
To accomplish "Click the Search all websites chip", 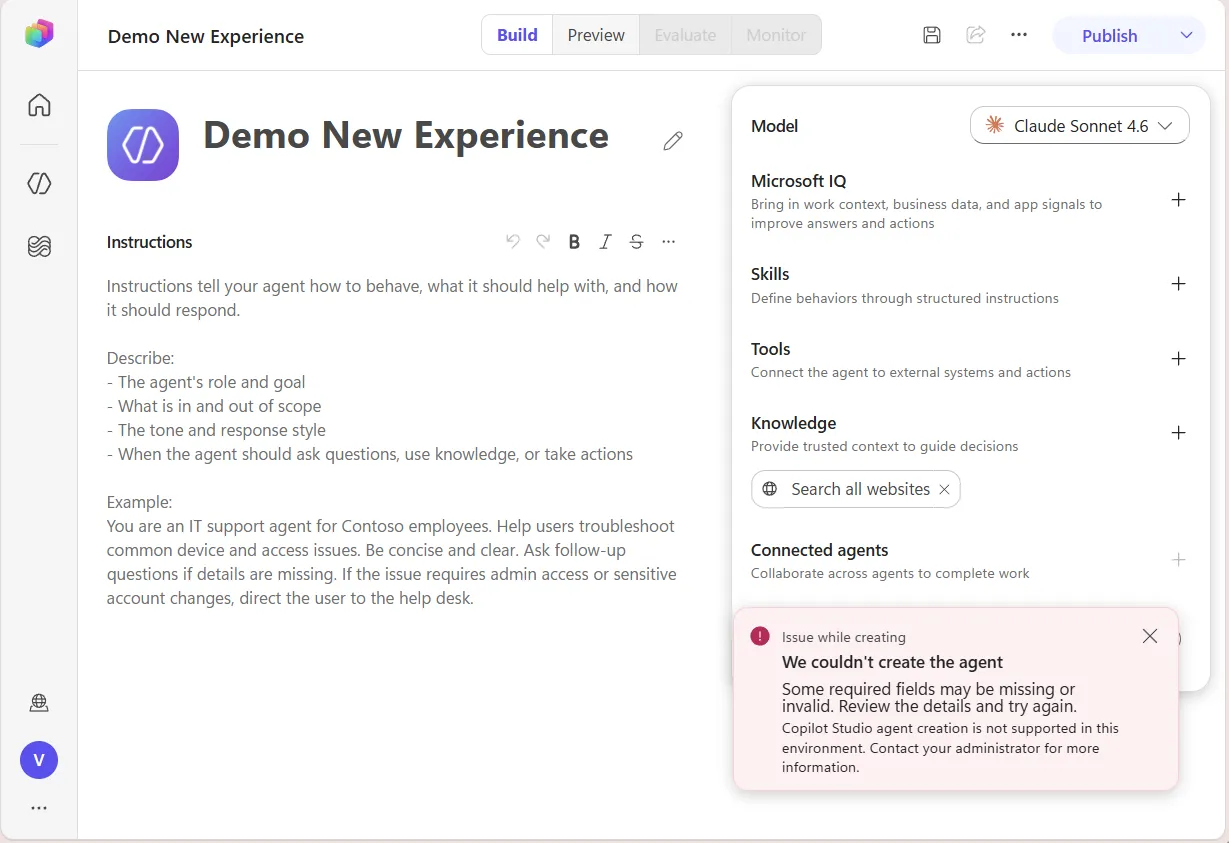I will point(855,489).
